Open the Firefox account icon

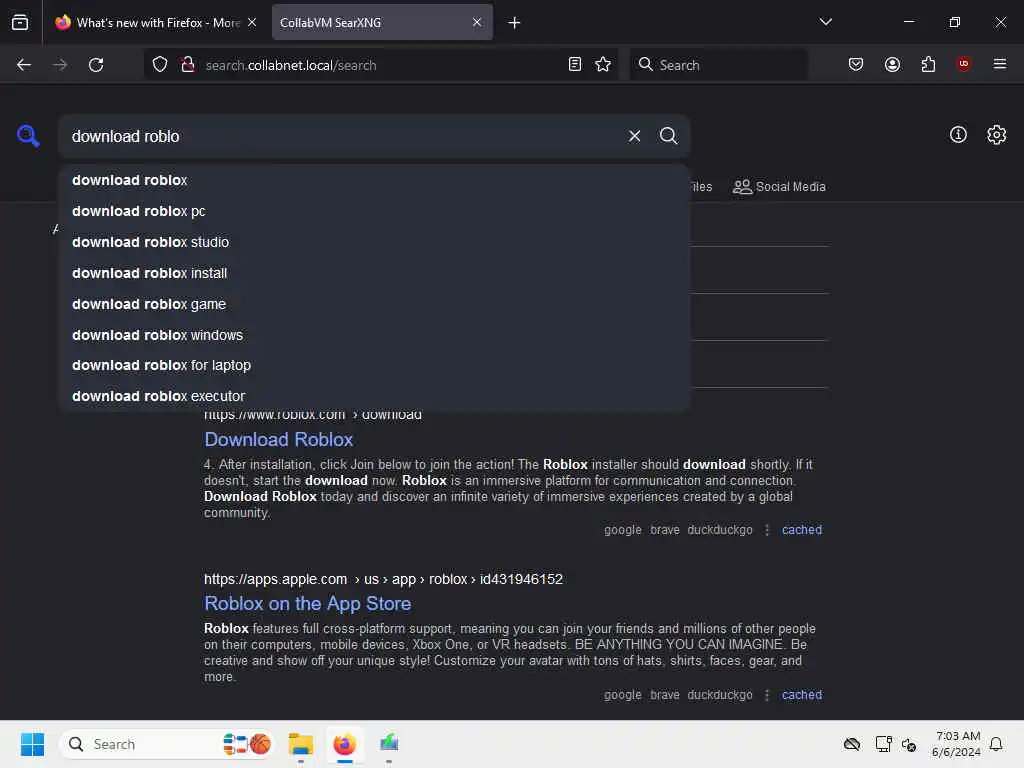pyautogui.click(x=892, y=64)
